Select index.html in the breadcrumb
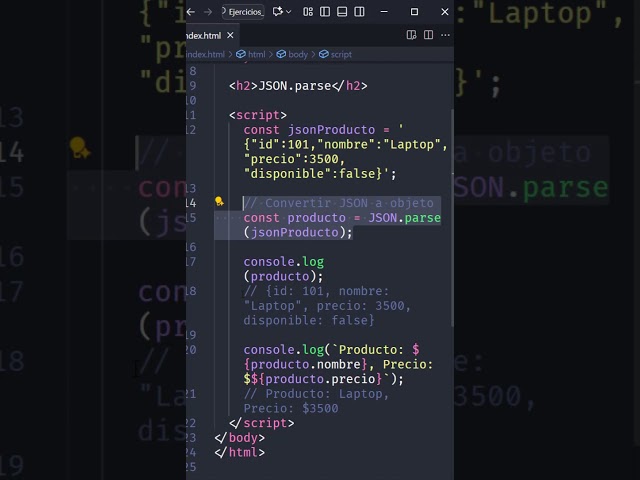The height and width of the screenshot is (480, 640). click(205, 54)
